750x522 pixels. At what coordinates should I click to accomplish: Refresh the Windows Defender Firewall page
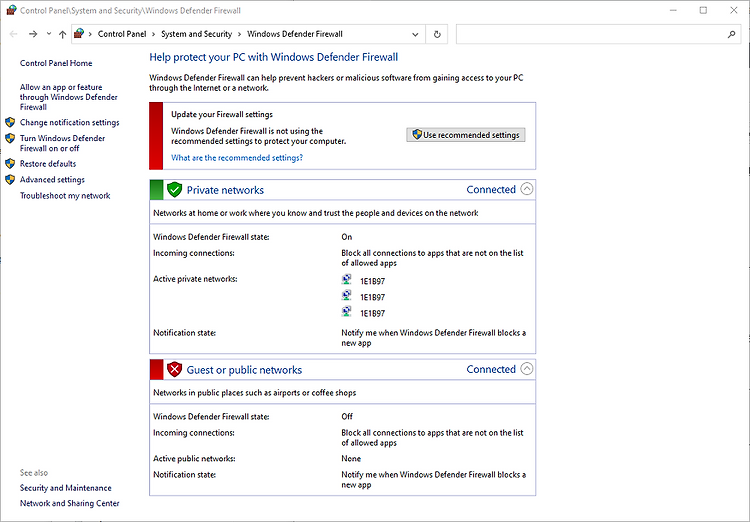(x=437, y=34)
